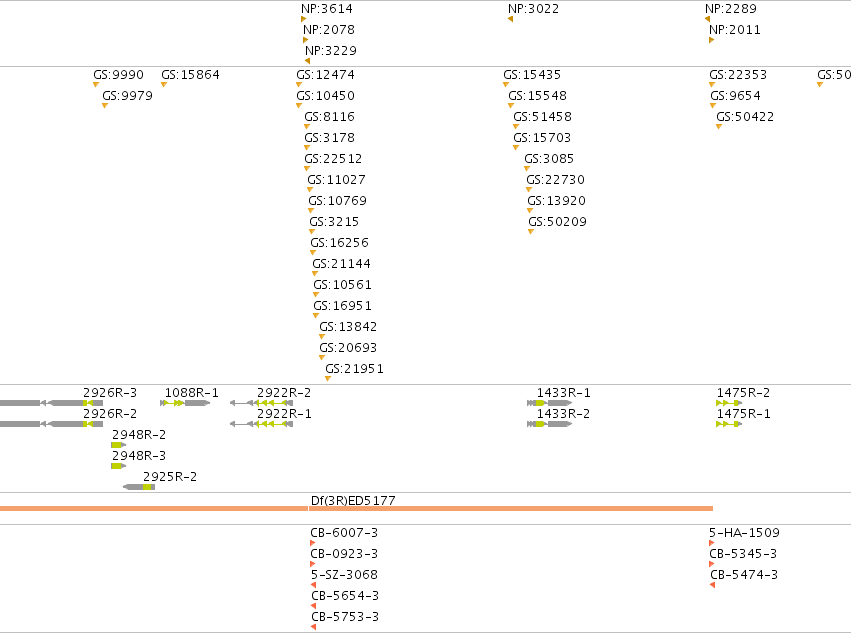Viewport: 851px width, 633px height.
Task: Select the 1433R-1 gene glyph
Action: click(549, 403)
